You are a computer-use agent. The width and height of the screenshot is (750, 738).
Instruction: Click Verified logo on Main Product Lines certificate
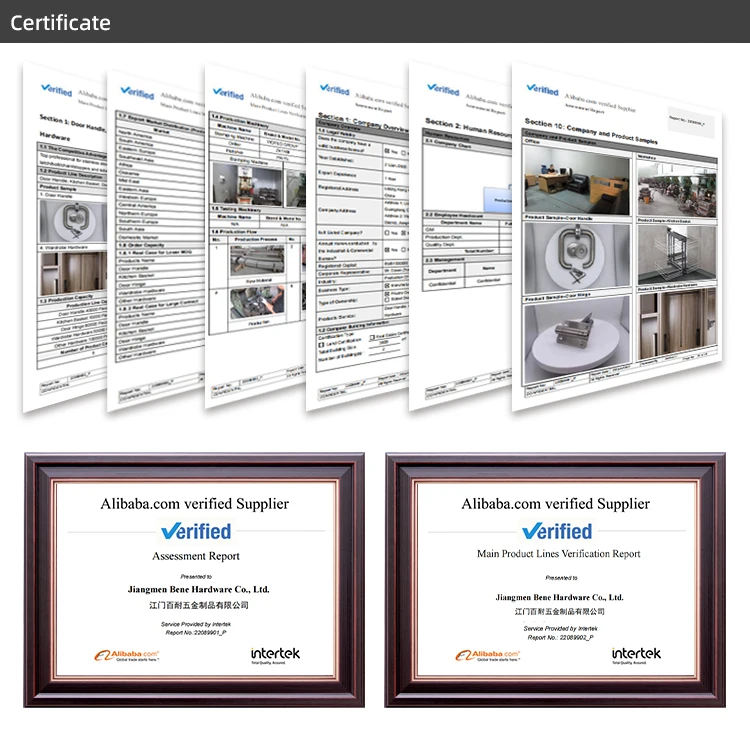point(557,531)
